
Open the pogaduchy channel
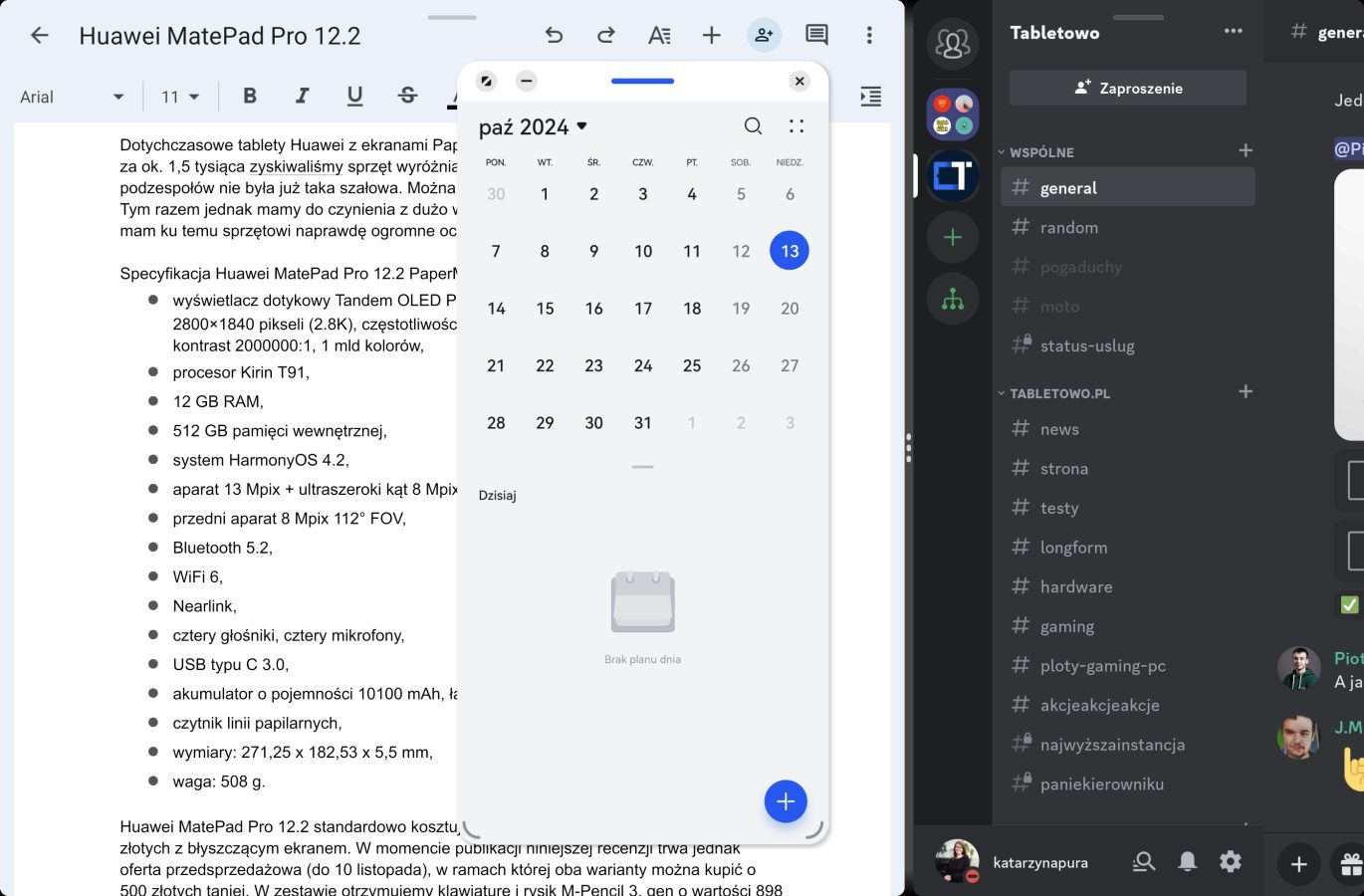pos(1128,267)
